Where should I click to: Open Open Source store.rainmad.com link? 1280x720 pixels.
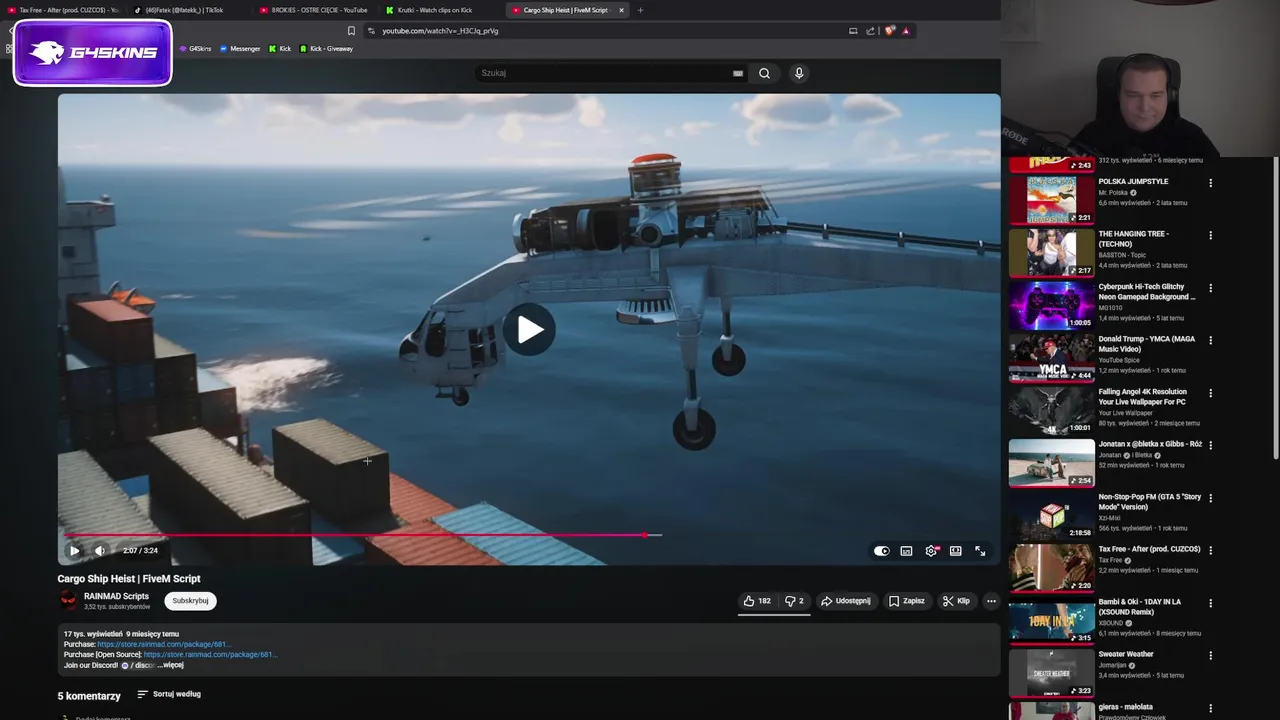210,655
